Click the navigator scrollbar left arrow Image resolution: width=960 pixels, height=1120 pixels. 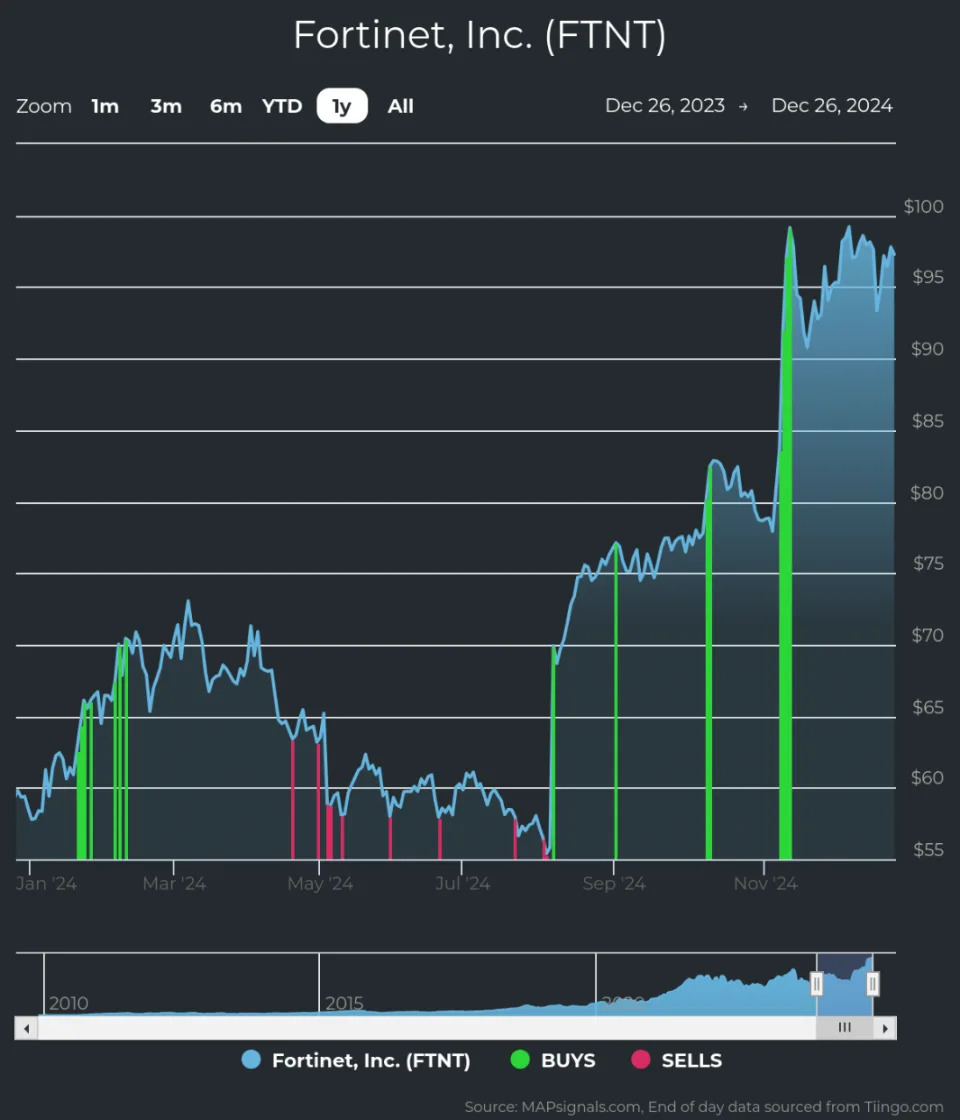pos(26,1029)
